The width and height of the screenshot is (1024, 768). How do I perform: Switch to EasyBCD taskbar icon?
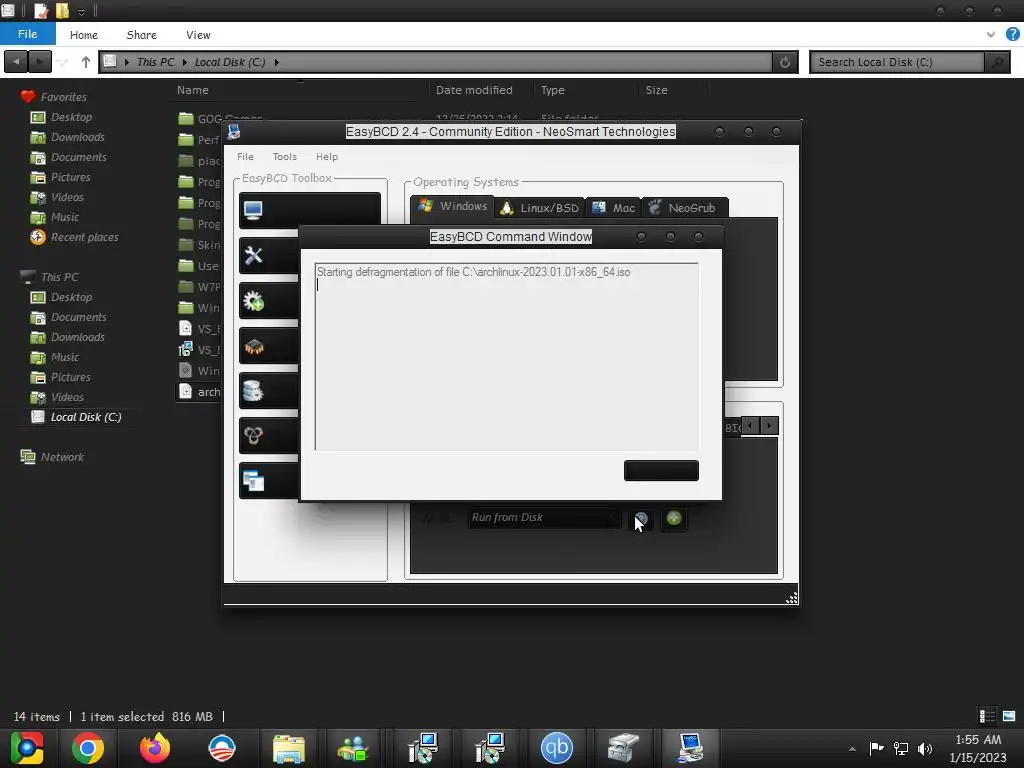coord(690,748)
